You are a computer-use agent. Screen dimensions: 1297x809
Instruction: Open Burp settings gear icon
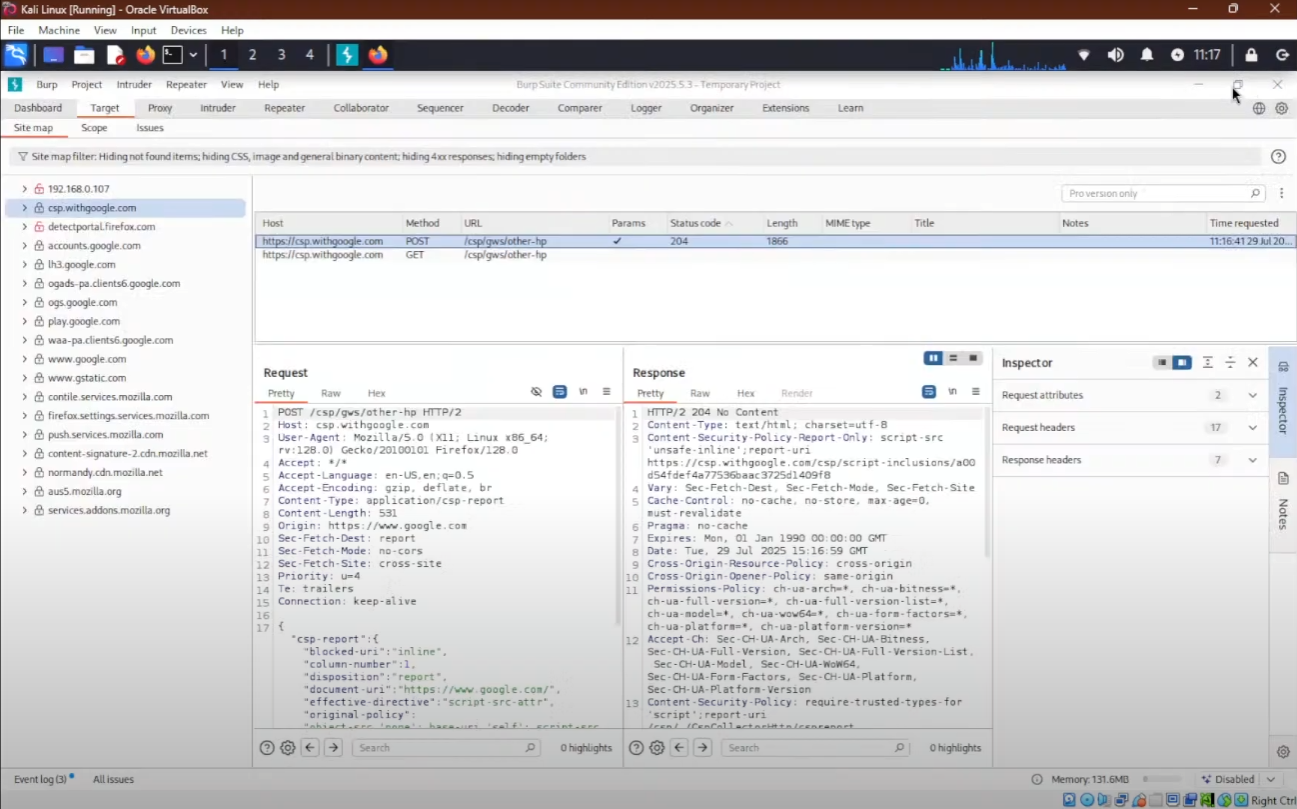coord(1281,108)
